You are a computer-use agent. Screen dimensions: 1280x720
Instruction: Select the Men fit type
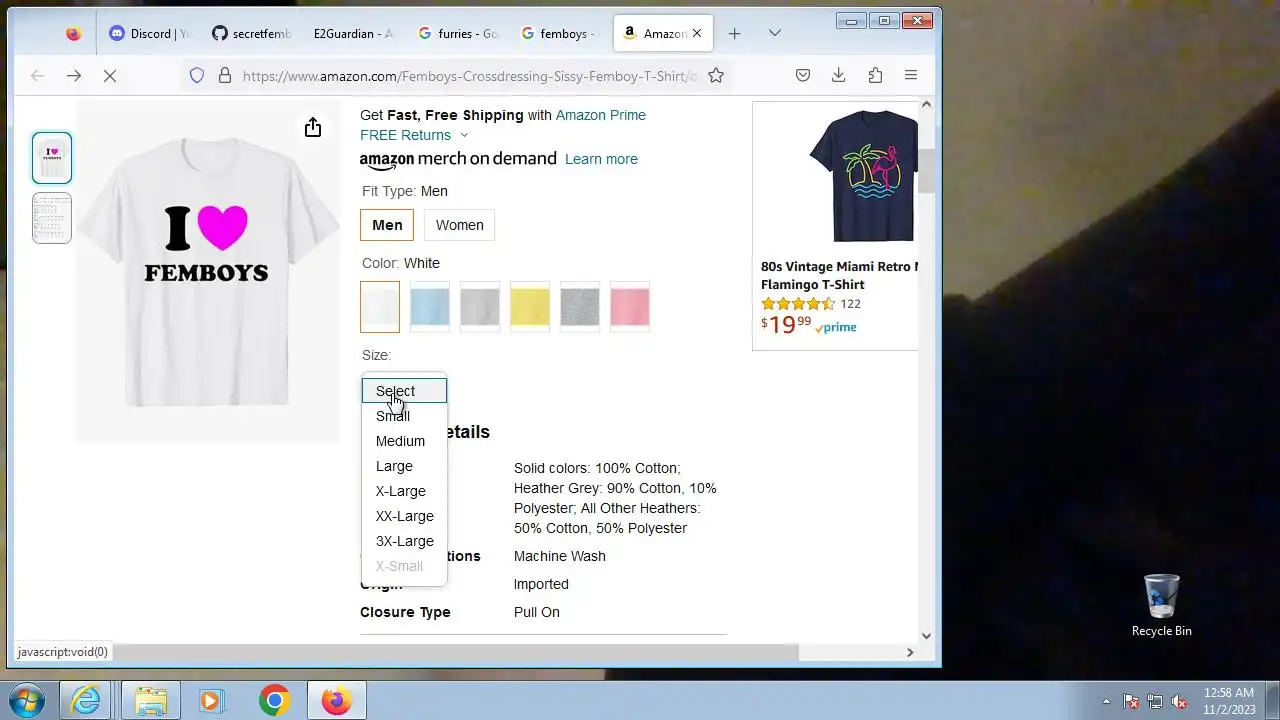pyautogui.click(x=387, y=225)
